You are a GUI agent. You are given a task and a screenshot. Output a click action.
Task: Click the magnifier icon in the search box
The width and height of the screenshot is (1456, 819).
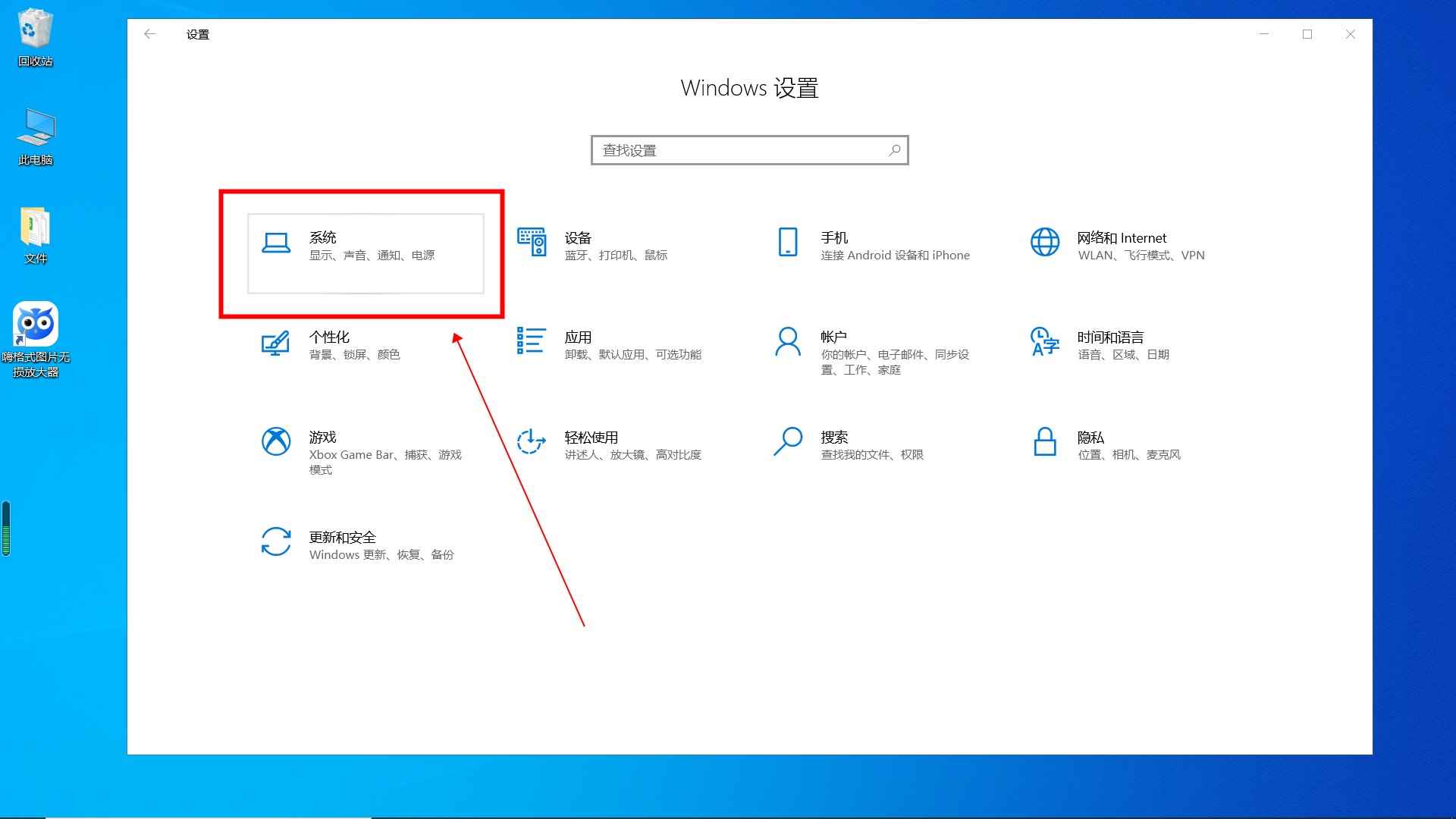click(893, 149)
